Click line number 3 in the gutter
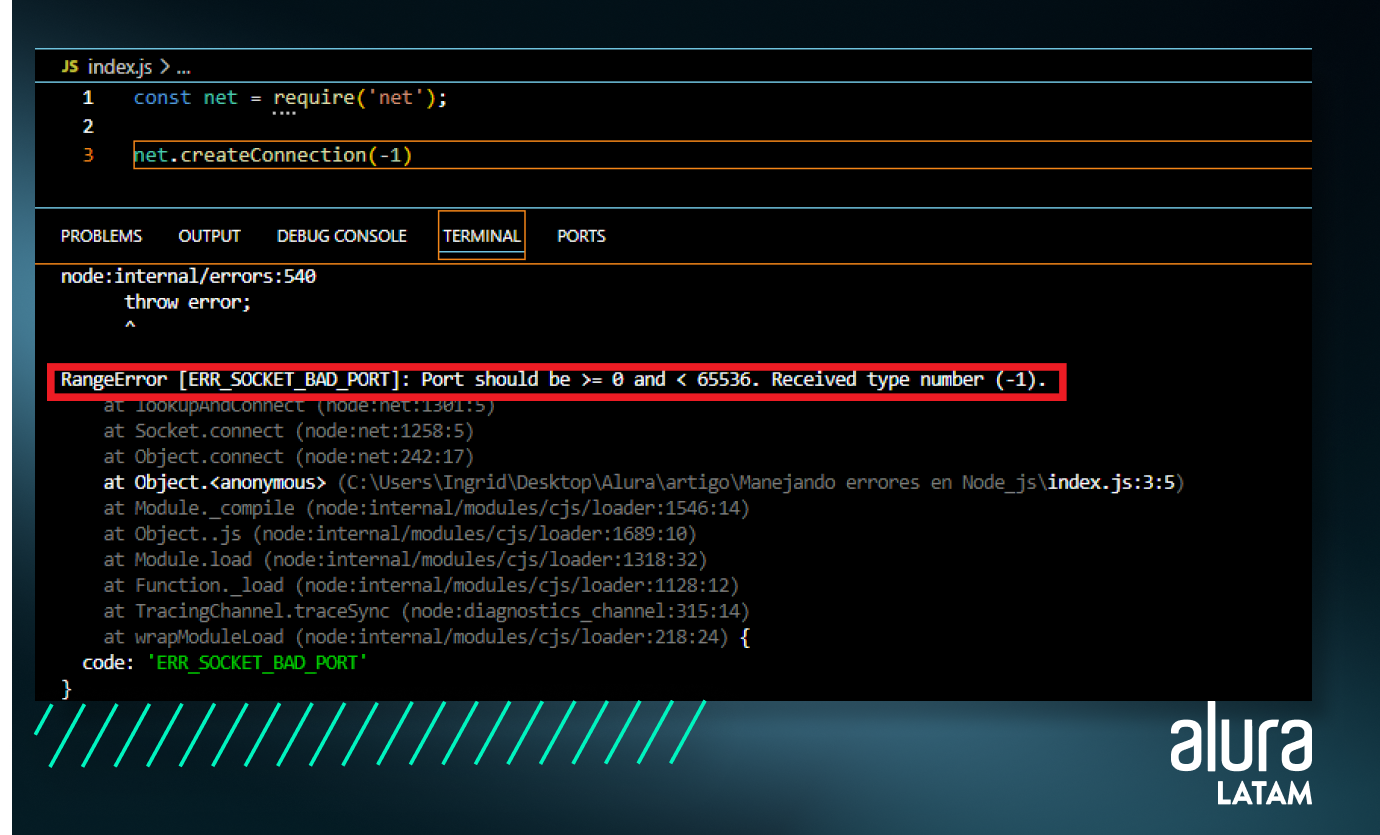This screenshot has width=1380, height=835. tap(88, 155)
